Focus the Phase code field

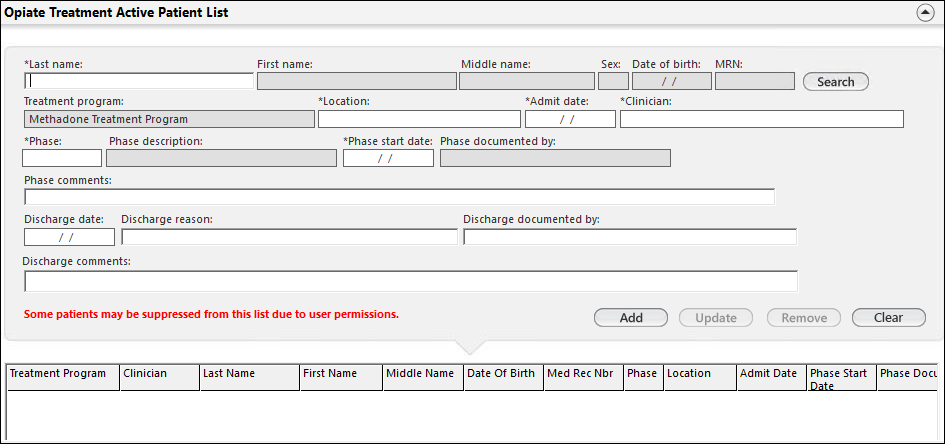(x=62, y=158)
